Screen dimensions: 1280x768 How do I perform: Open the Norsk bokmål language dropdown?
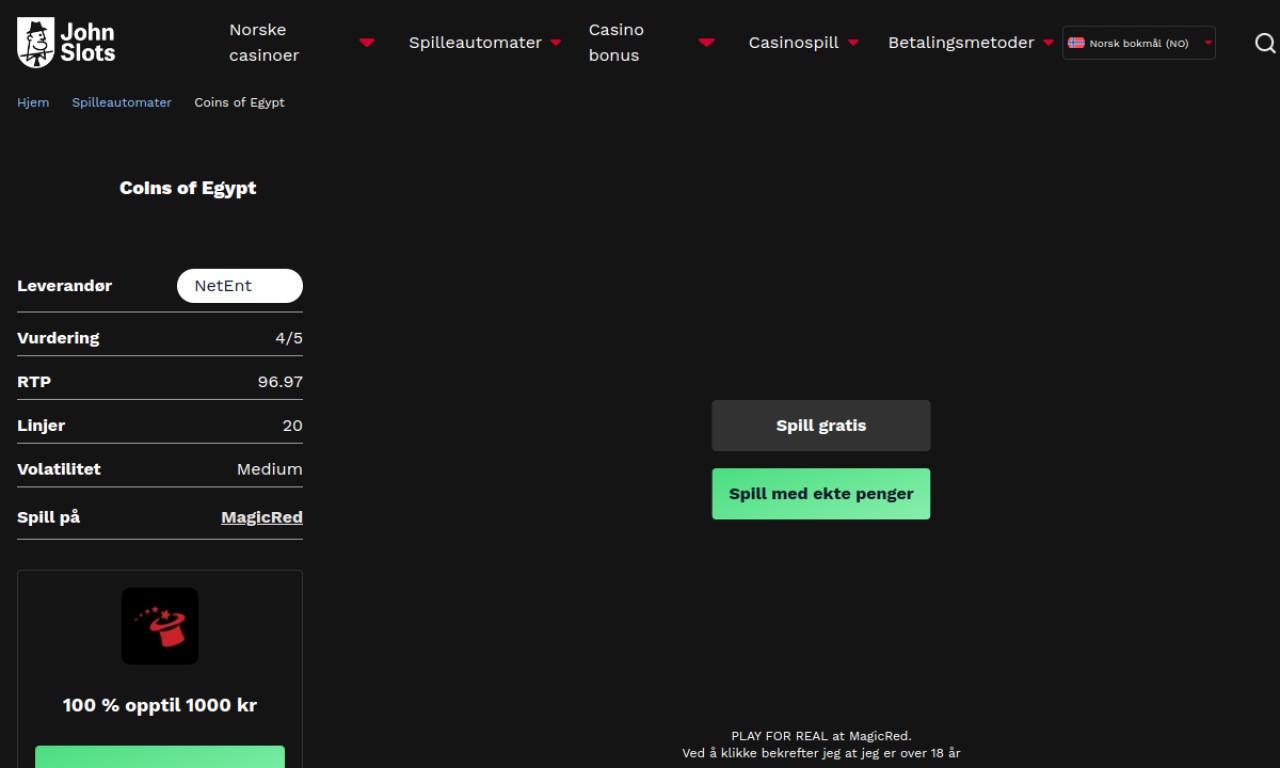point(1139,43)
